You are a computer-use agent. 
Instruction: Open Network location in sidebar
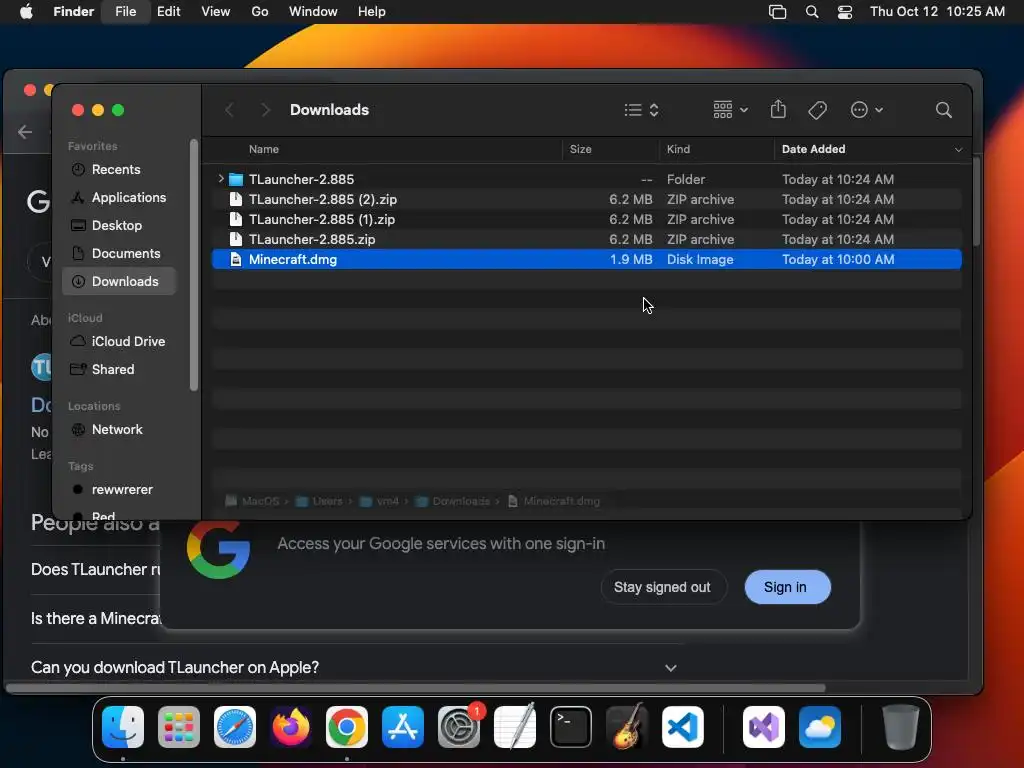(x=117, y=430)
